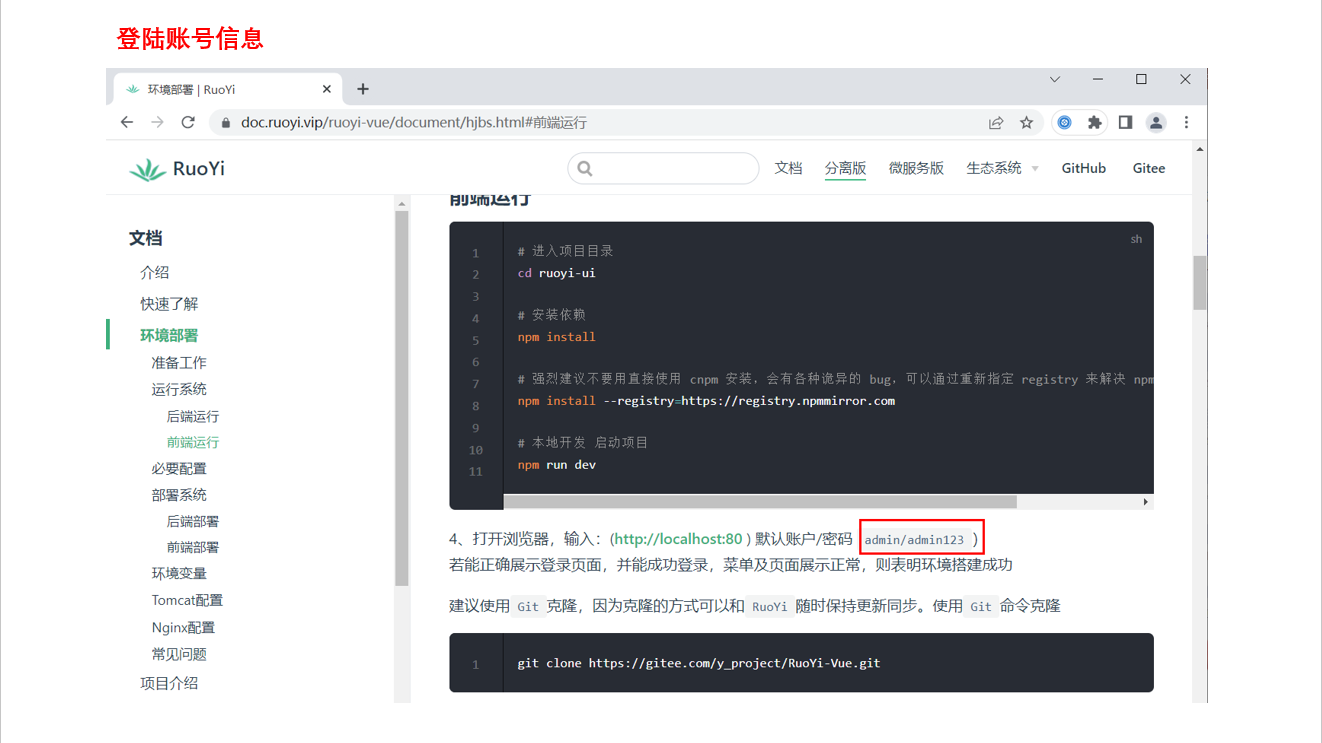Screen dimensions: 1322x743
Task: Go to 必要配置 section
Action: click(x=179, y=468)
